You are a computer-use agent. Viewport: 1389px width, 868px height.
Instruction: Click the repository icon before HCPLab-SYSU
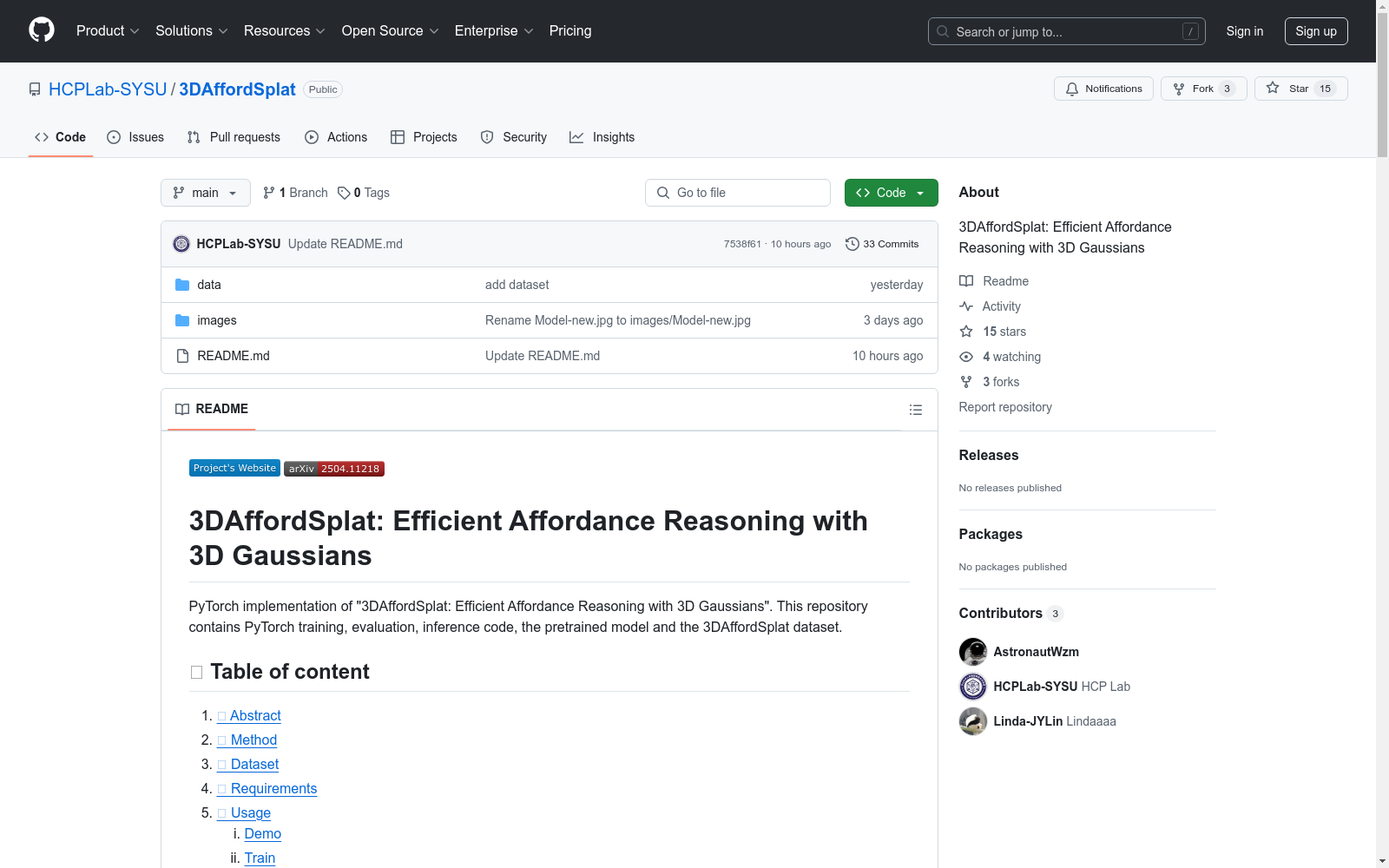(35, 89)
